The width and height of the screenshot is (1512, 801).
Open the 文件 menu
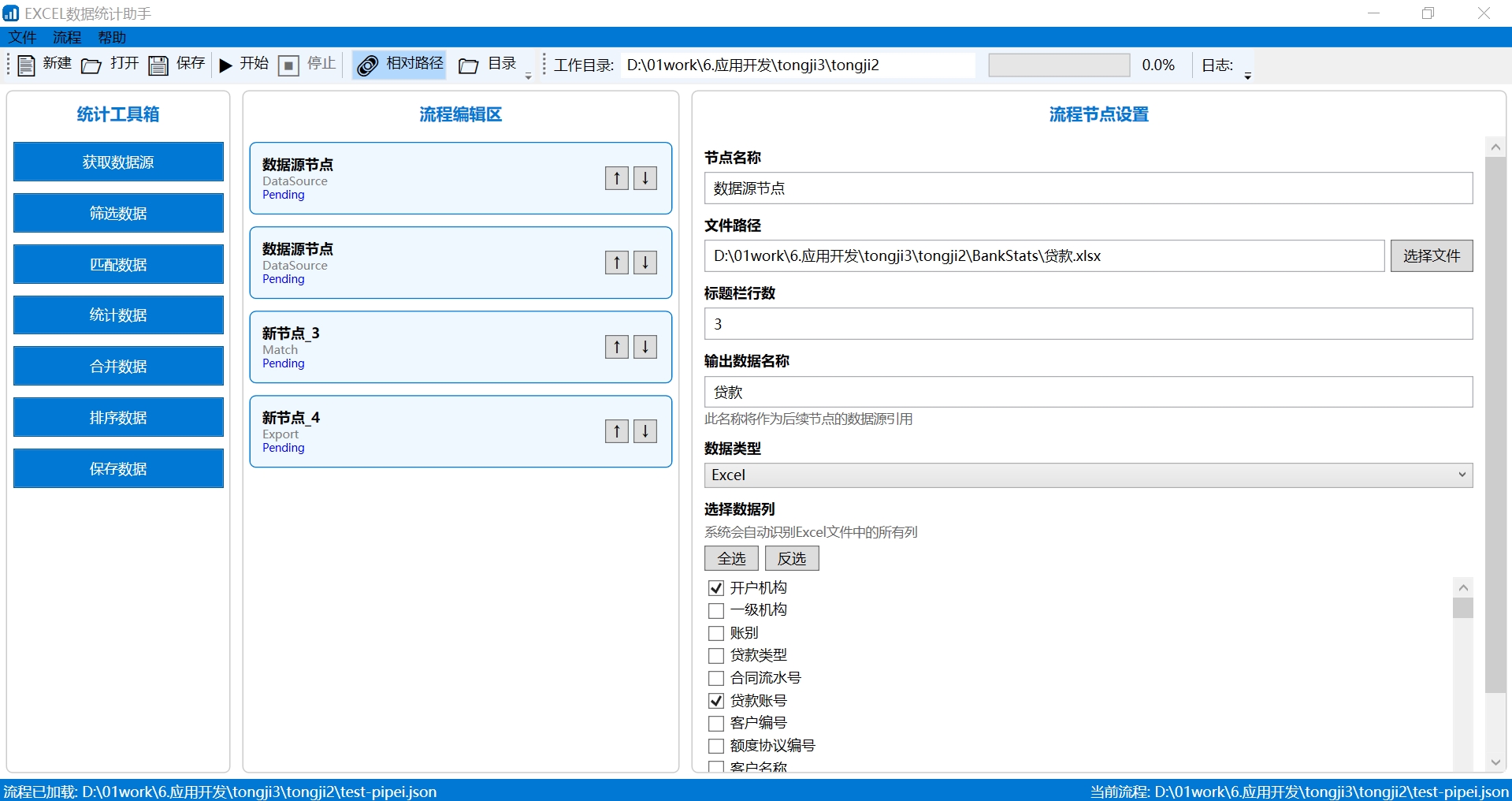click(22, 37)
